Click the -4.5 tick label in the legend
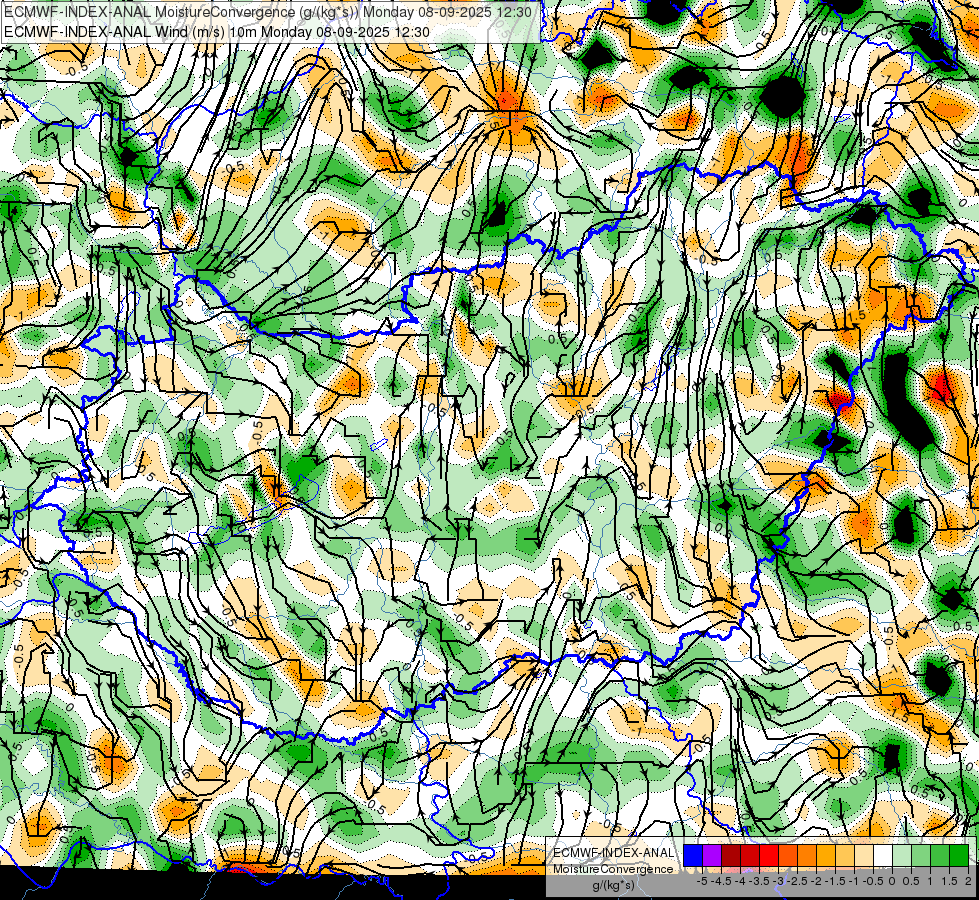979x900 pixels. click(x=721, y=881)
